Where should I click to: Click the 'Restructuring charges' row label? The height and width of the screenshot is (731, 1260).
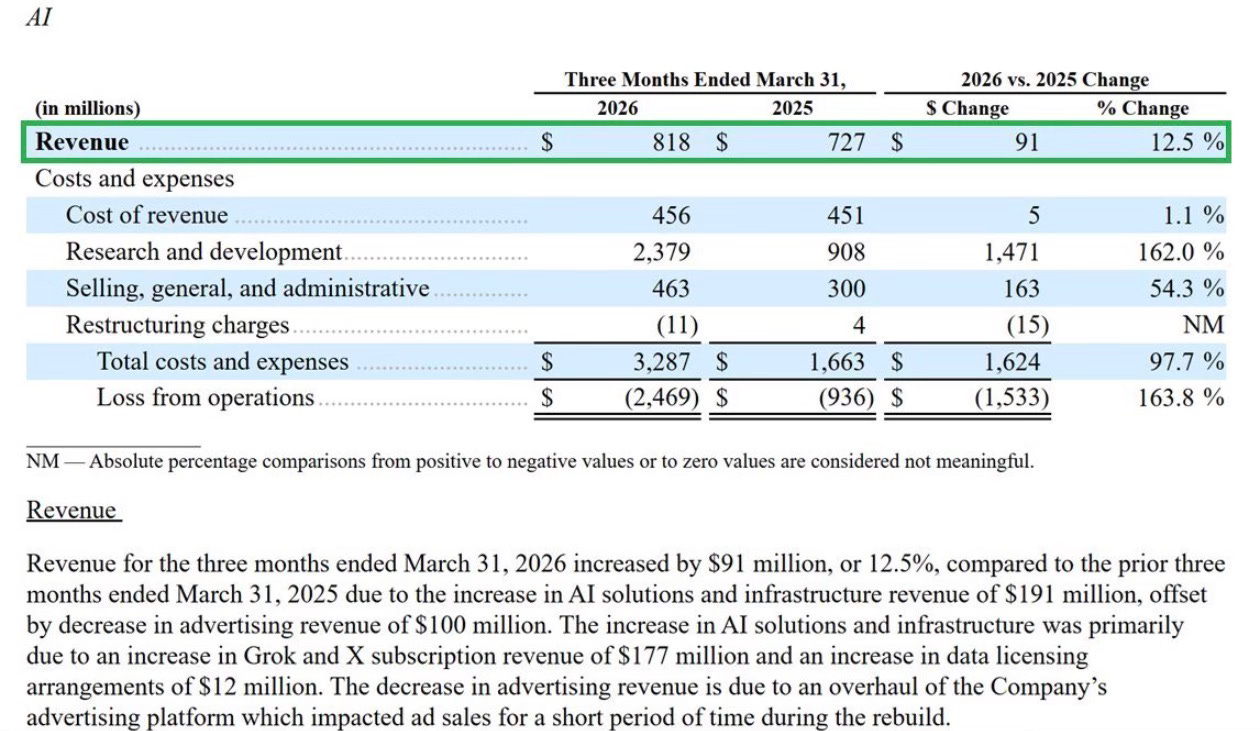(177, 325)
